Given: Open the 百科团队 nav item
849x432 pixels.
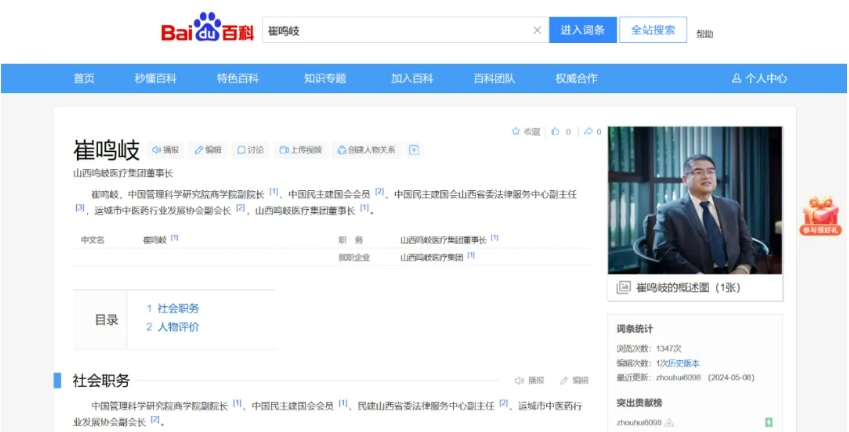Looking at the screenshot, I should tap(494, 78).
